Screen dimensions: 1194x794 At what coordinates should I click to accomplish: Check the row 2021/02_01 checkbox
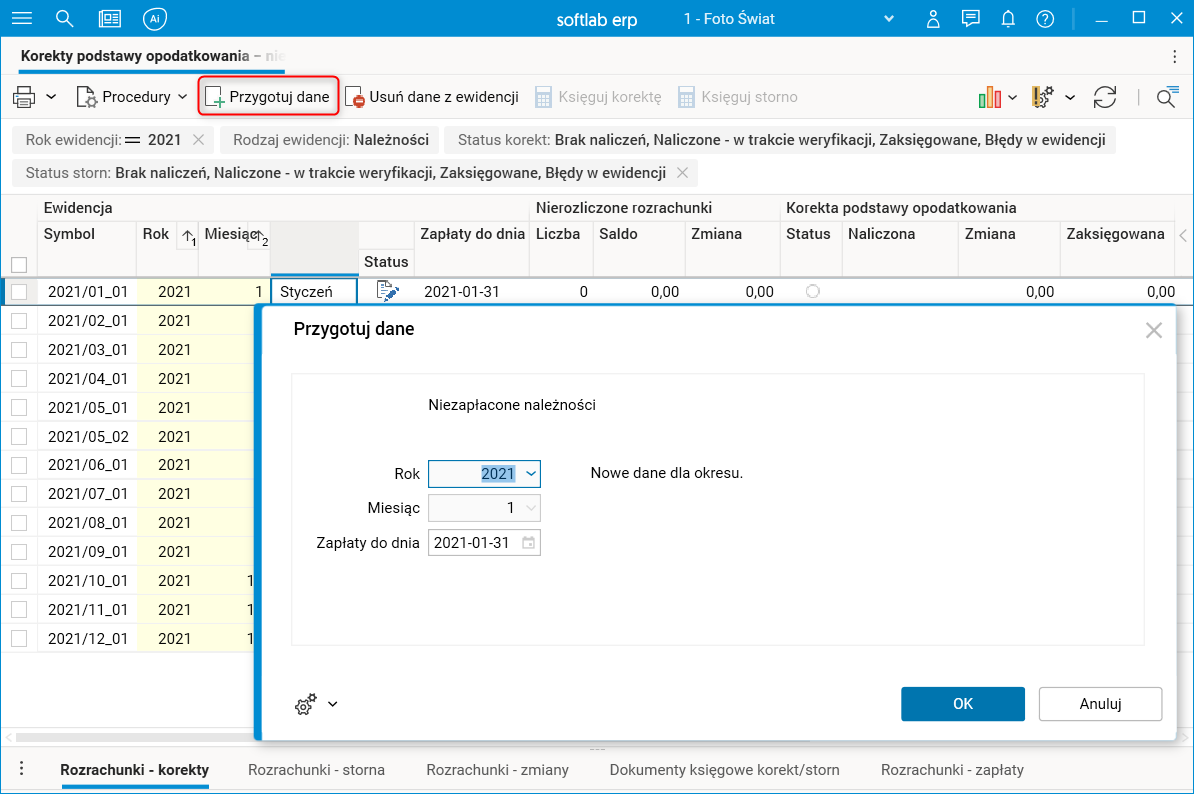point(19,320)
